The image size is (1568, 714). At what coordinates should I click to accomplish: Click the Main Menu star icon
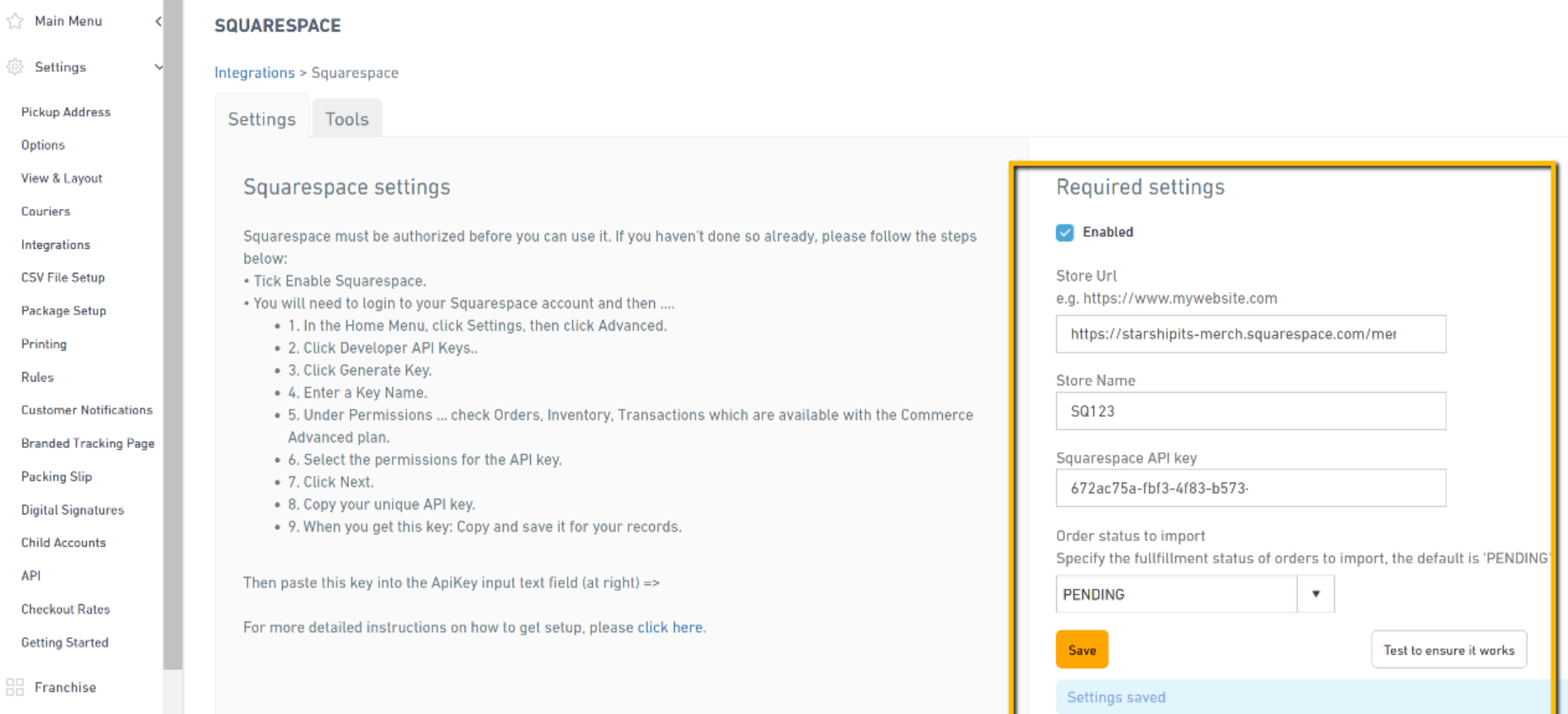(x=14, y=21)
